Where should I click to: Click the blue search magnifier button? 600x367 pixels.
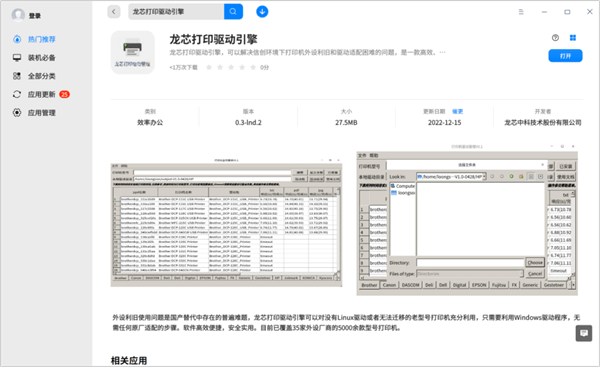pos(233,11)
